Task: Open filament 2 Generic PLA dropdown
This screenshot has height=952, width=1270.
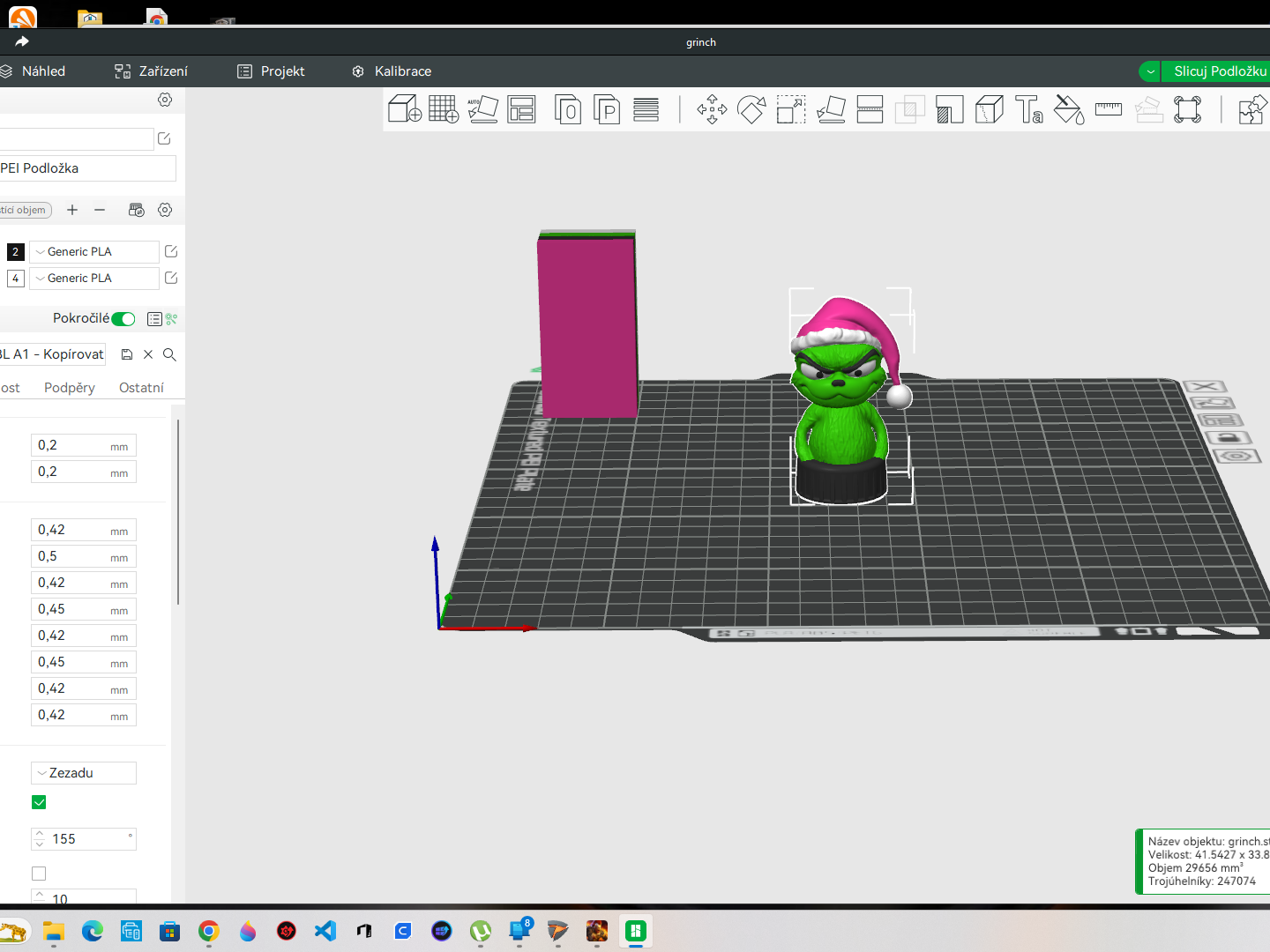Action: [x=94, y=251]
